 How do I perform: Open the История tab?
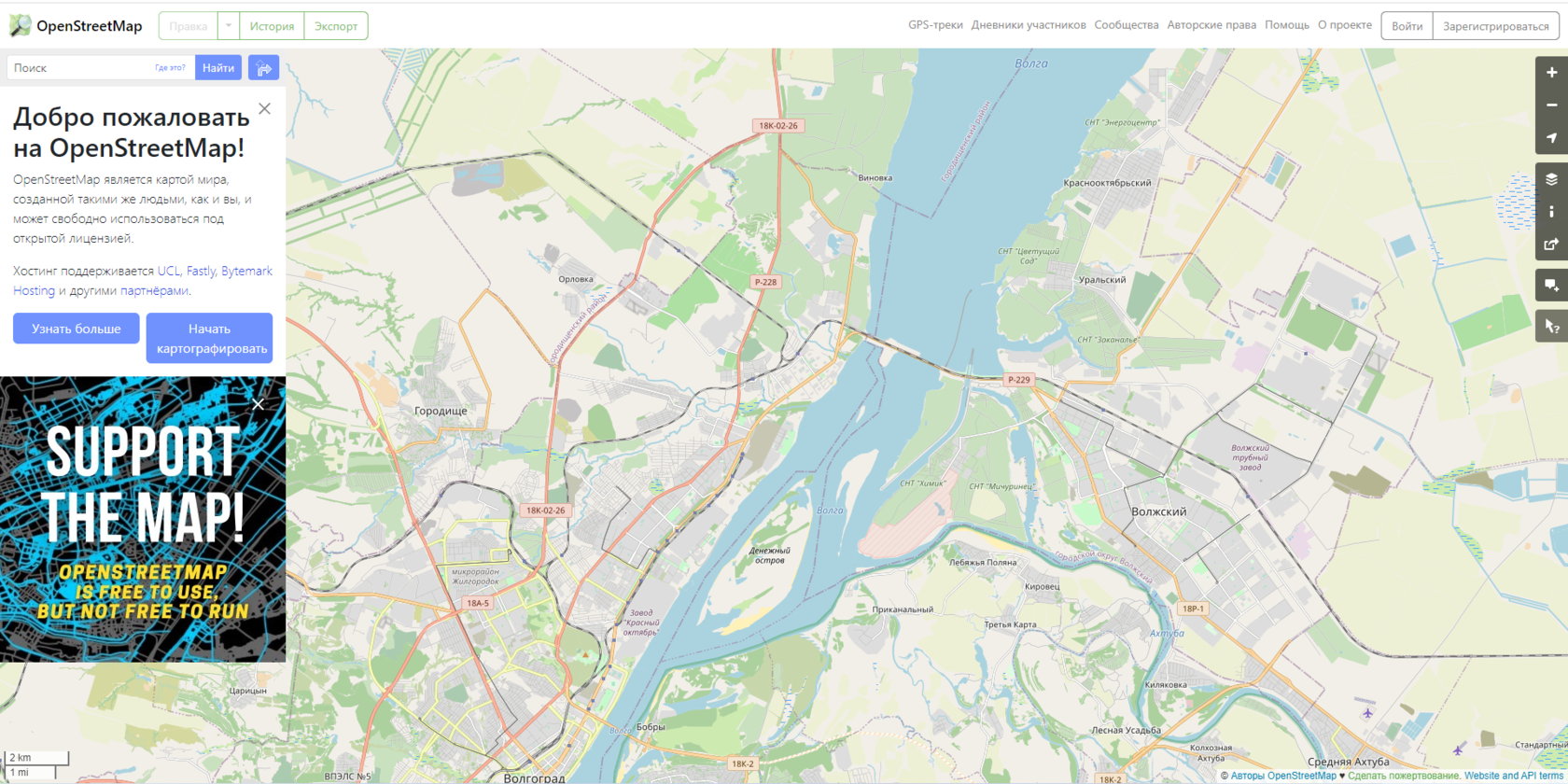272,26
